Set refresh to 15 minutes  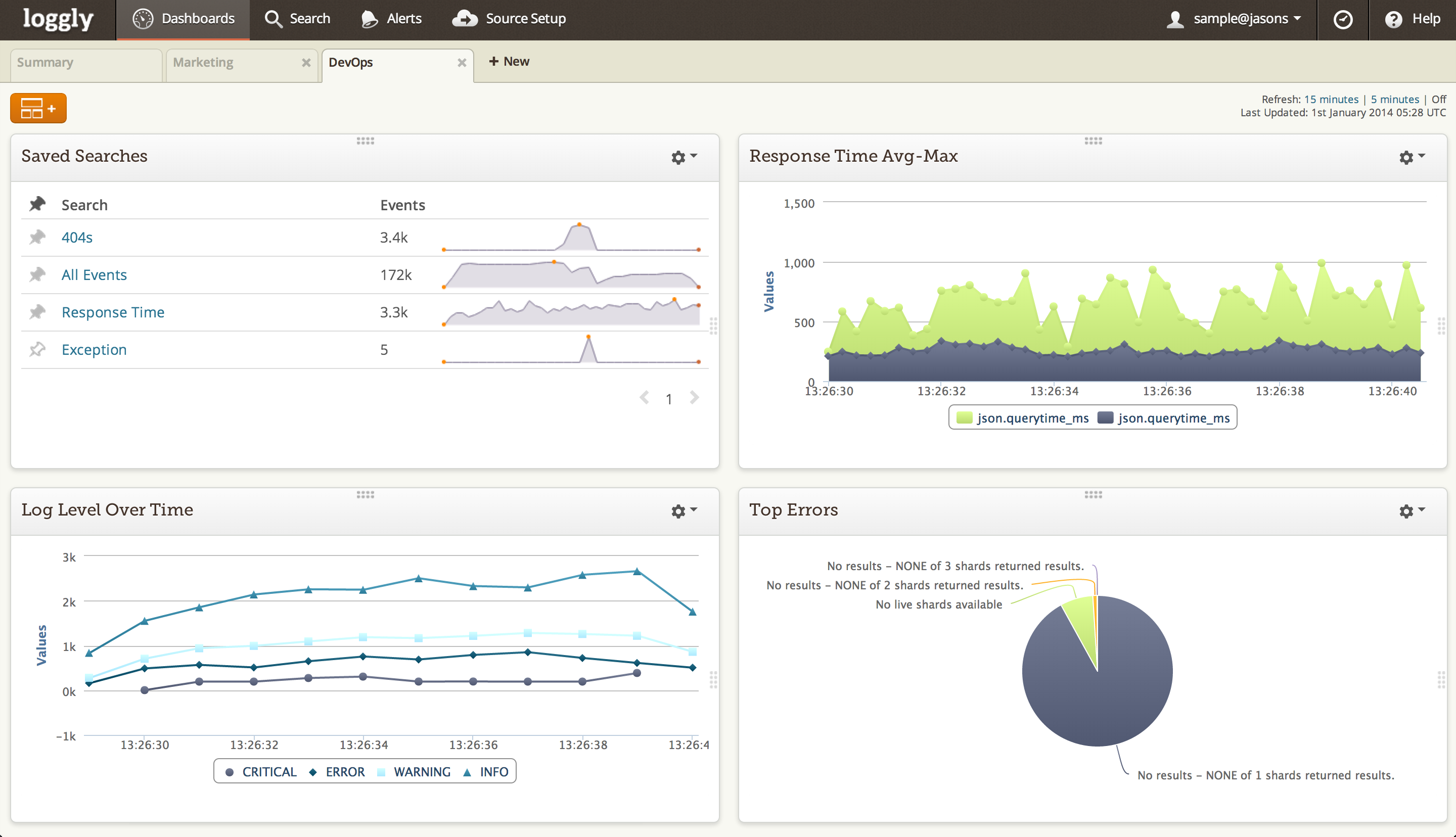(x=1331, y=100)
